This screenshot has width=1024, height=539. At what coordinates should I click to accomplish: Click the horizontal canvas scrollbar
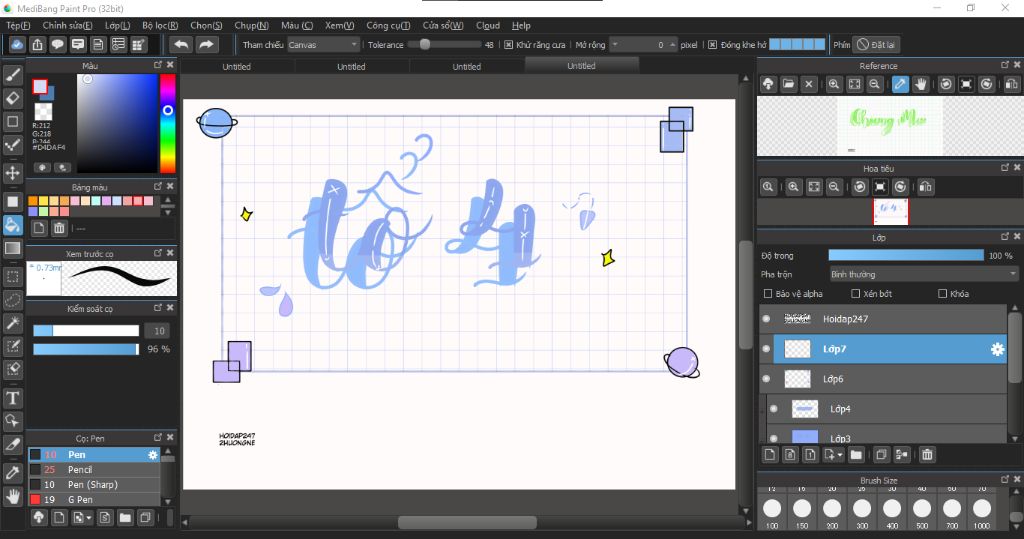tap(468, 523)
